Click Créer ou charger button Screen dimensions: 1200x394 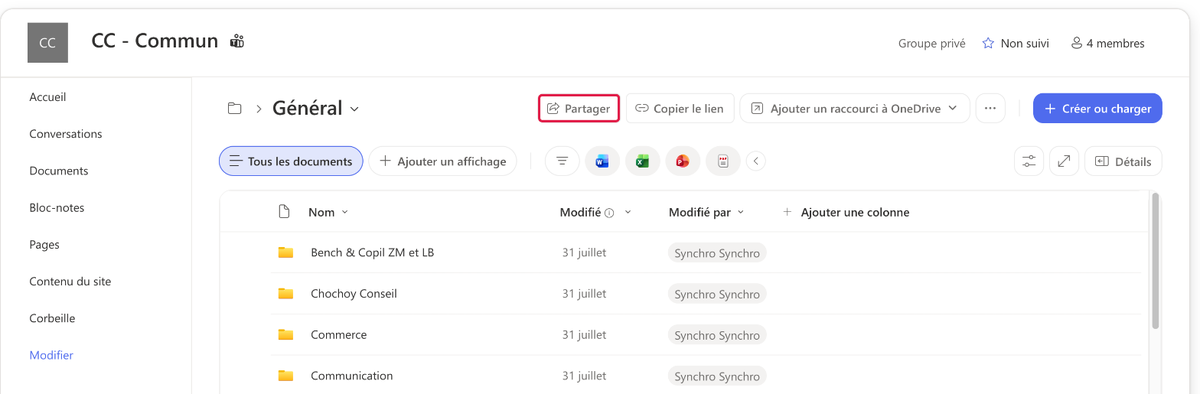tap(1097, 108)
